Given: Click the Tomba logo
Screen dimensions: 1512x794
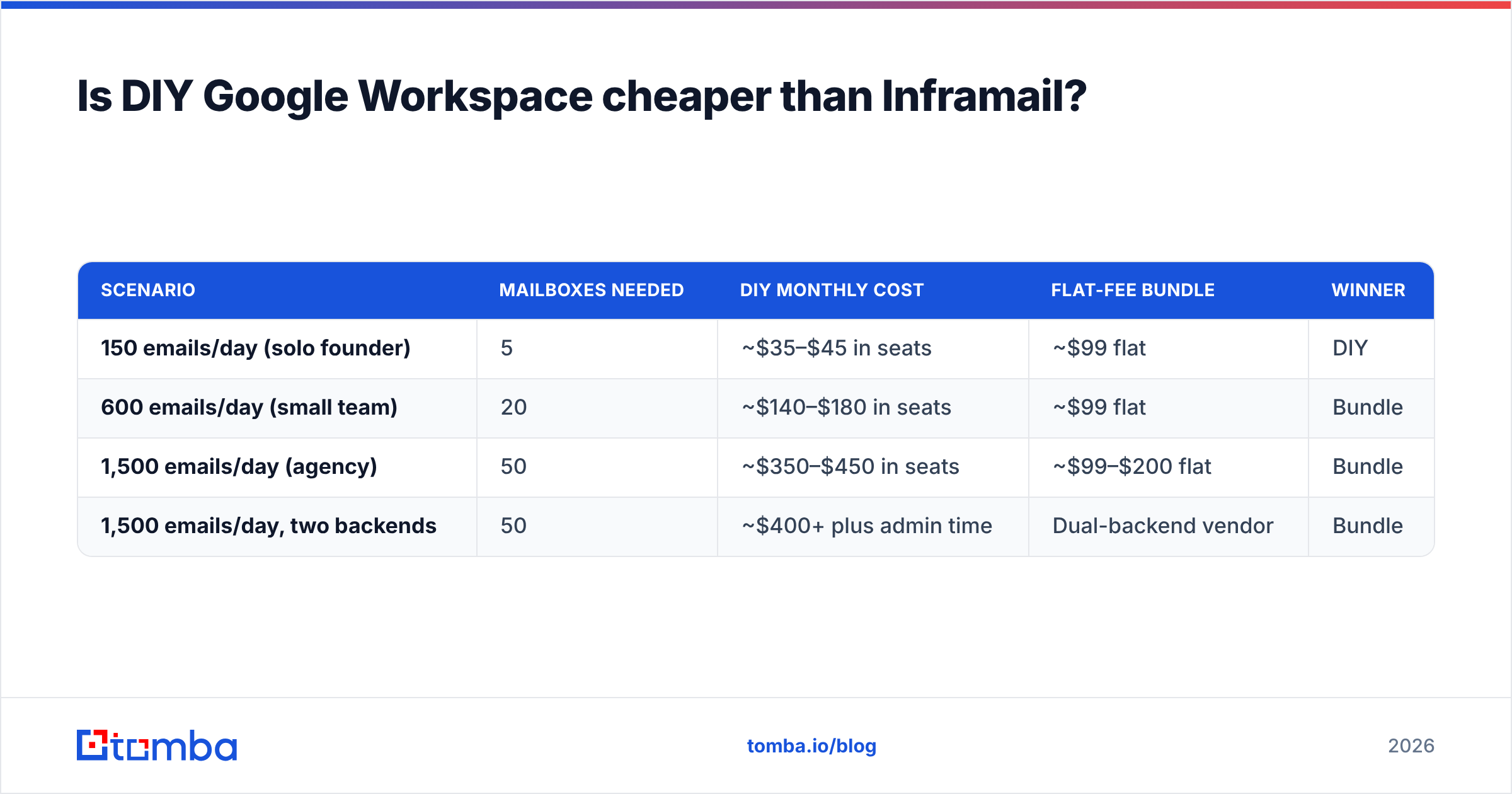Looking at the screenshot, I should coord(157,745).
